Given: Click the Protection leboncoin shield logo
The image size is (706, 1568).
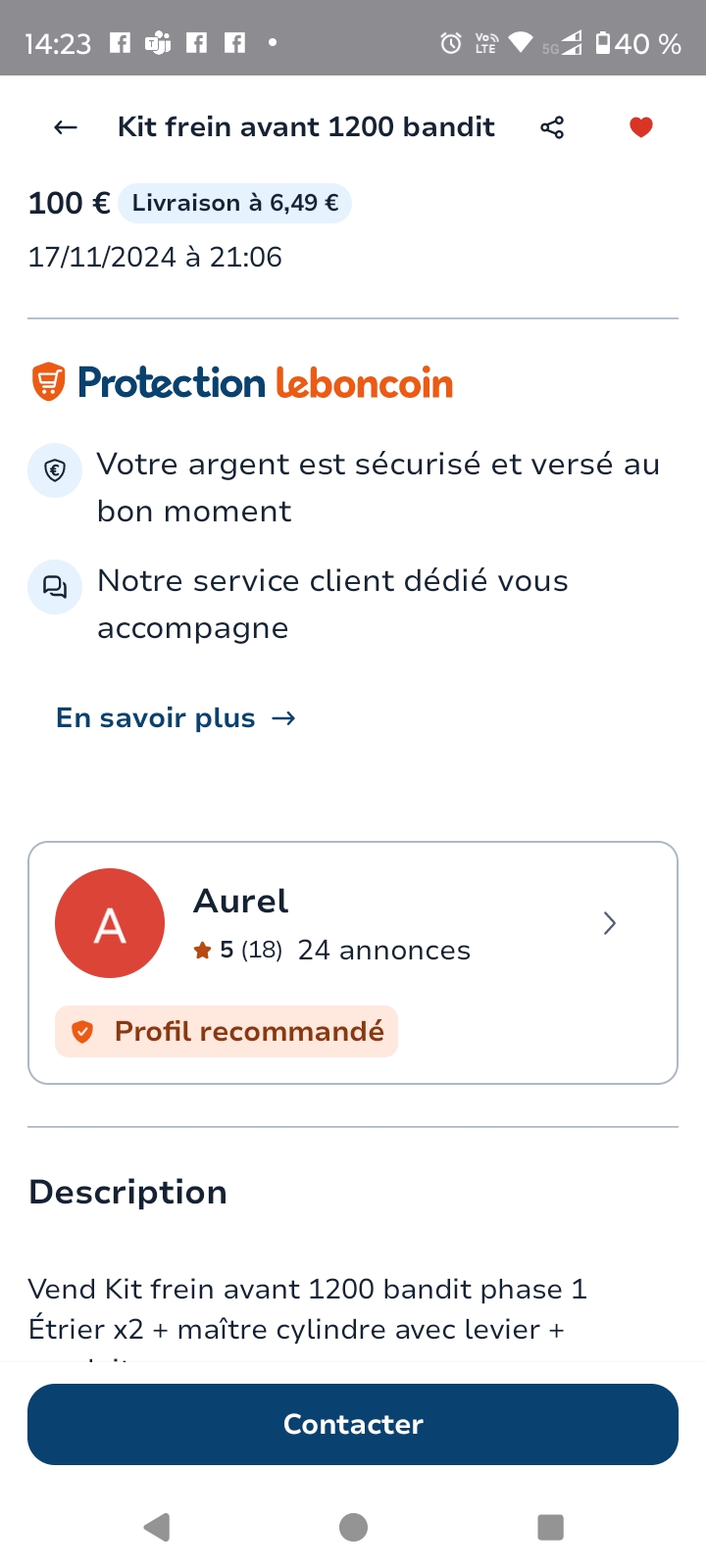Looking at the screenshot, I should click(x=49, y=382).
